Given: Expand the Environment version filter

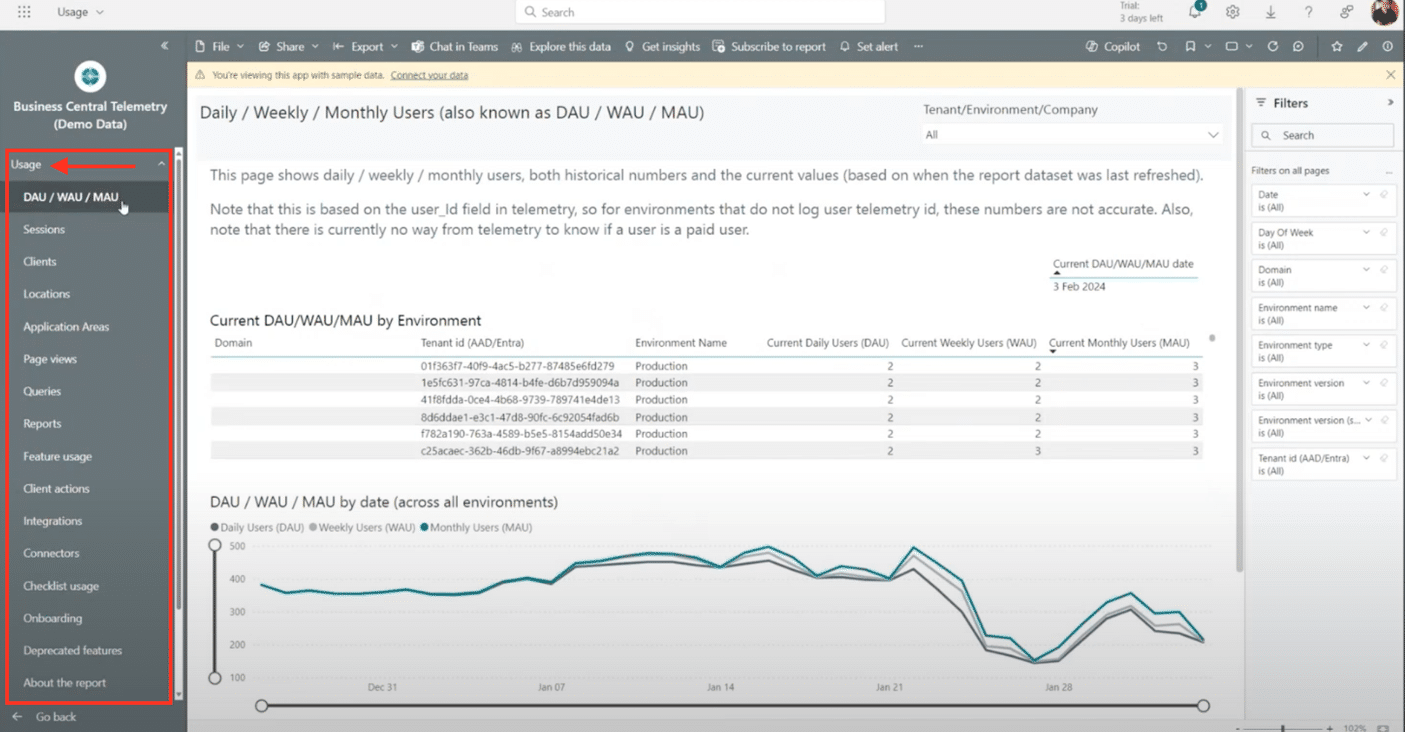Looking at the screenshot, I should coord(1367,383).
